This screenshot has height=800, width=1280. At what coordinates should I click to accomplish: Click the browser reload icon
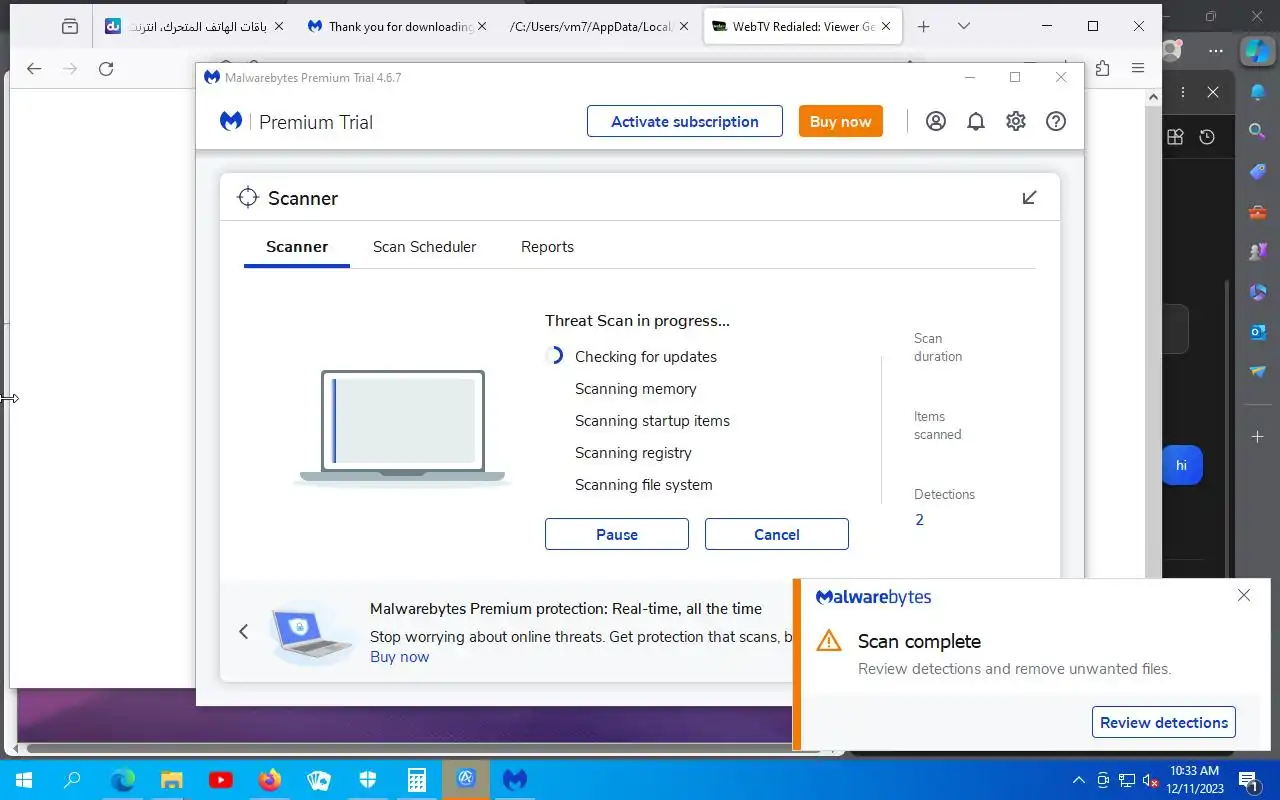pyautogui.click(x=106, y=69)
